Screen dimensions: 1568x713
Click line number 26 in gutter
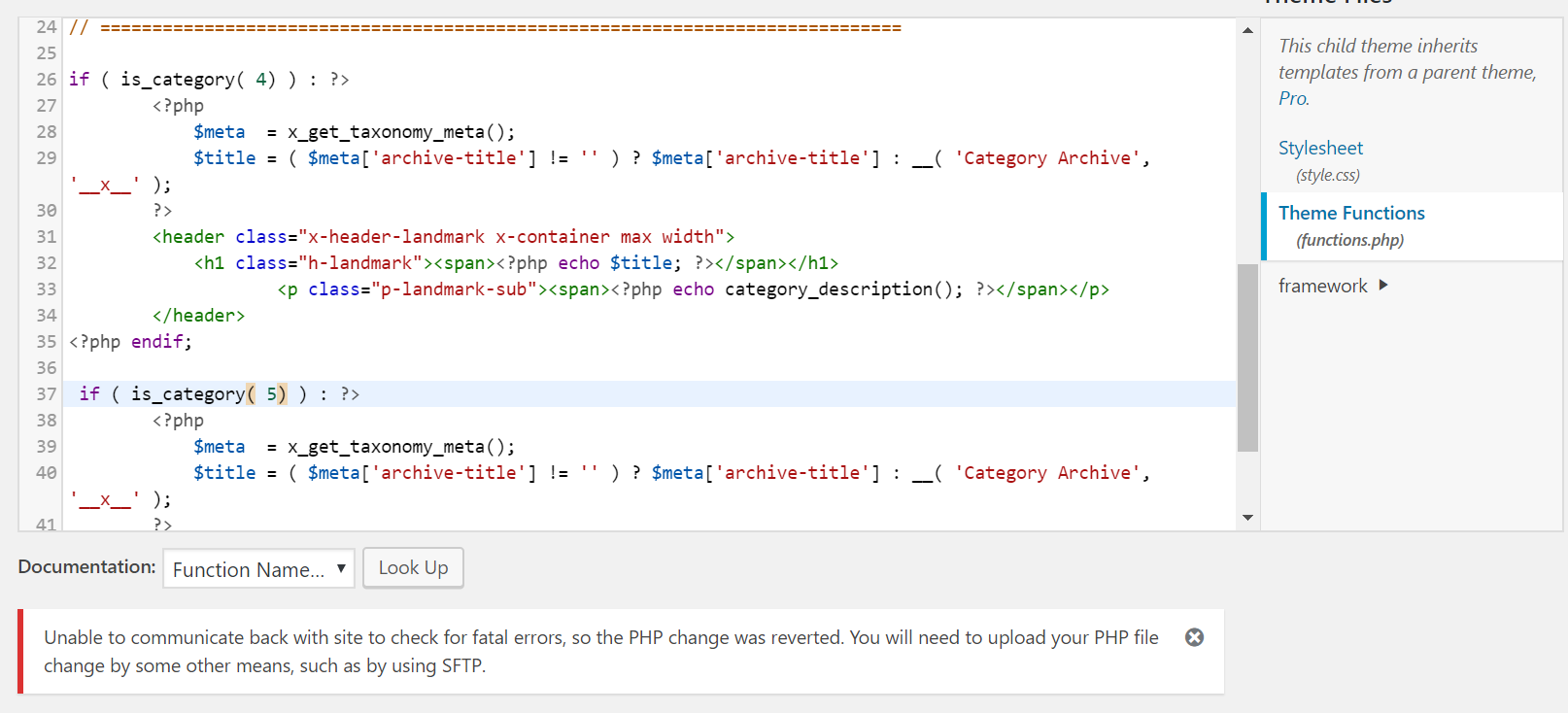tap(47, 79)
